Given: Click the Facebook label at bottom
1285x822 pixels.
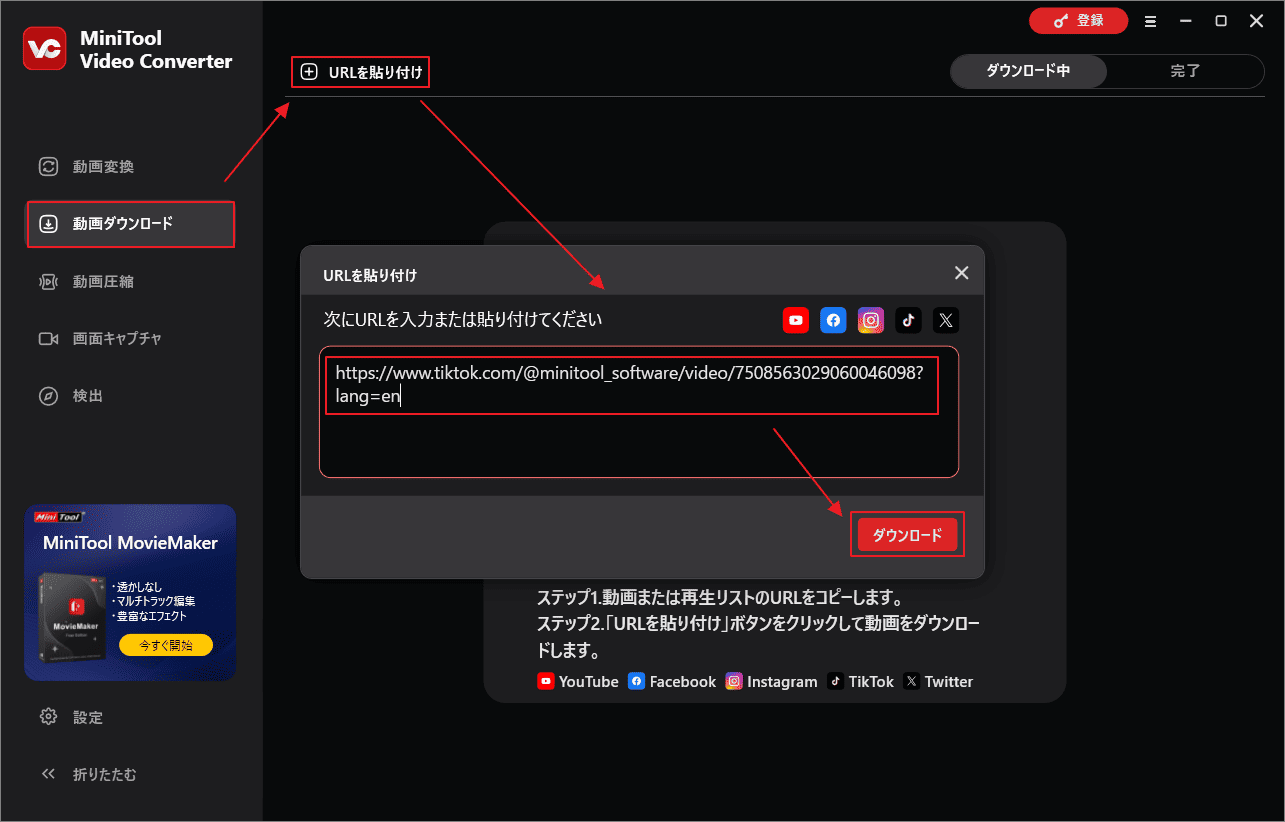Looking at the screenshot, I should tap(683, 681).
